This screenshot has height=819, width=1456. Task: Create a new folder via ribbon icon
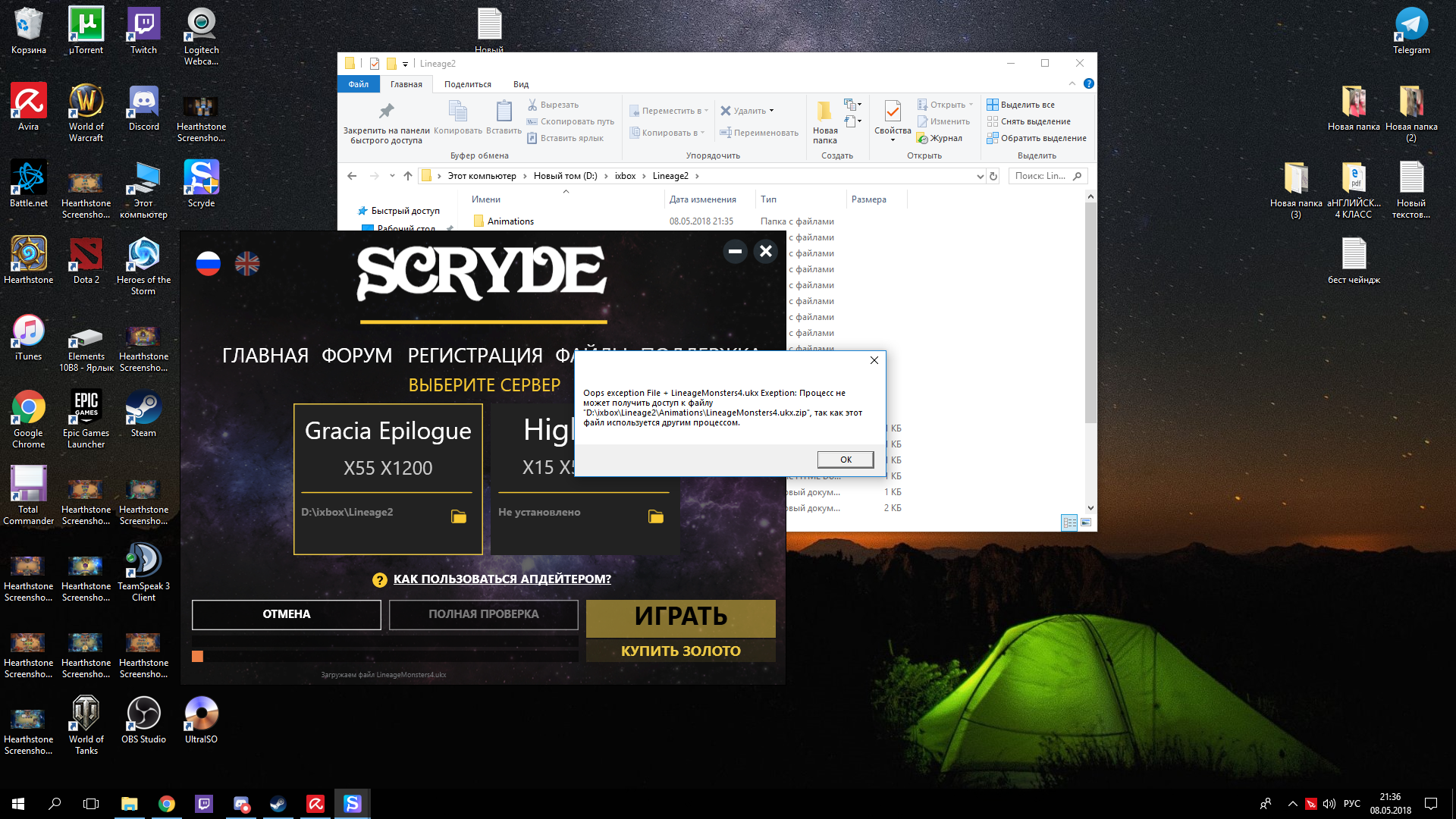pyautogui.click(x=824, y=112)
